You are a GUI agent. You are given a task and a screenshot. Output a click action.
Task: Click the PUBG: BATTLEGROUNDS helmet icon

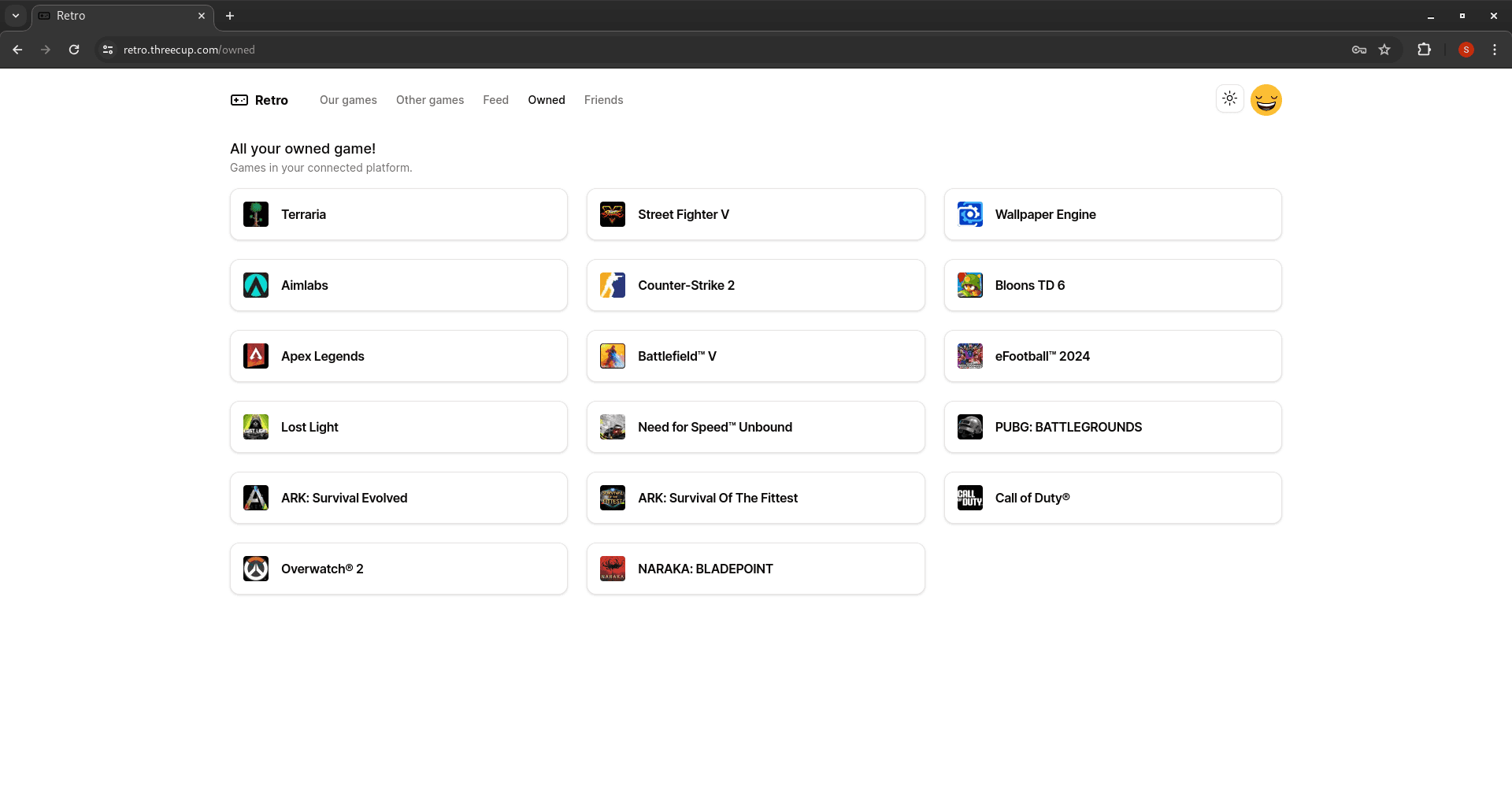pyautogui.click(x=970, y=427)
